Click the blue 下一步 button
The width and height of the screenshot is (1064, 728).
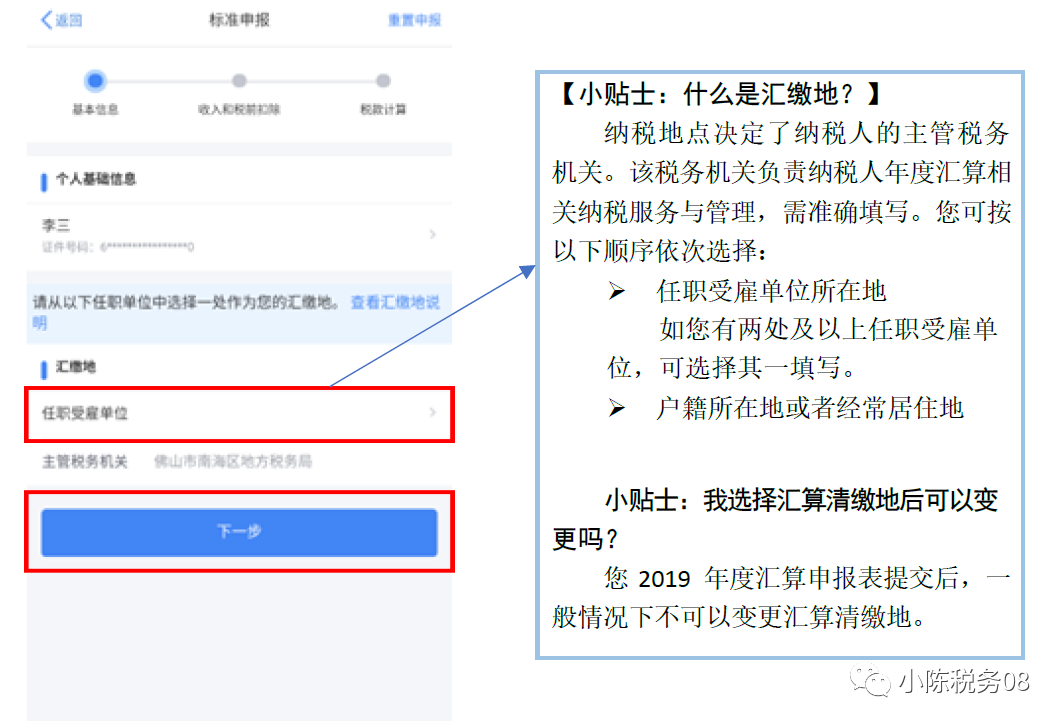point(239,533)
